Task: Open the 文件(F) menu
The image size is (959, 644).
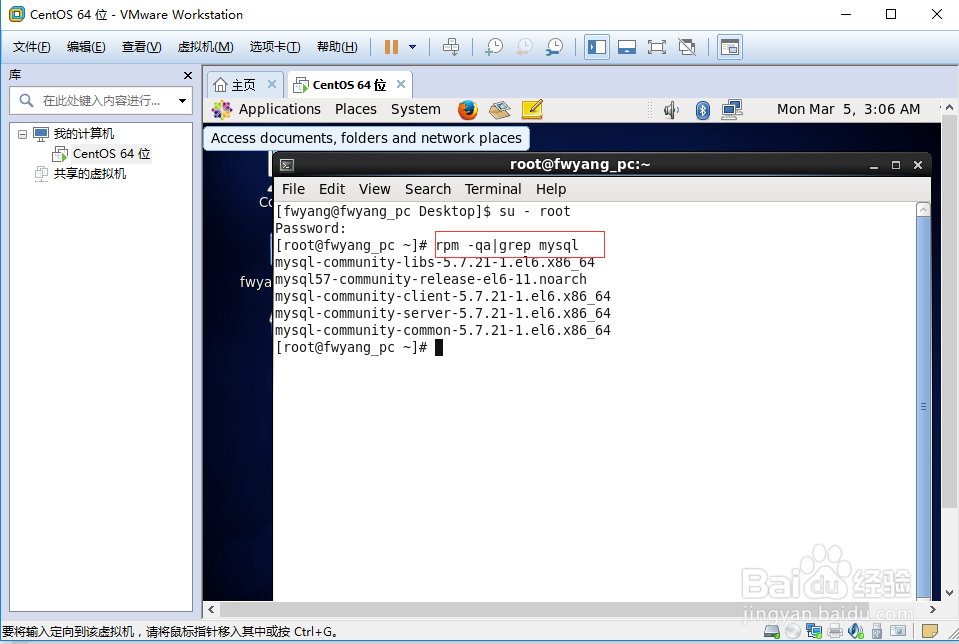Action: (x=32, y=47)
